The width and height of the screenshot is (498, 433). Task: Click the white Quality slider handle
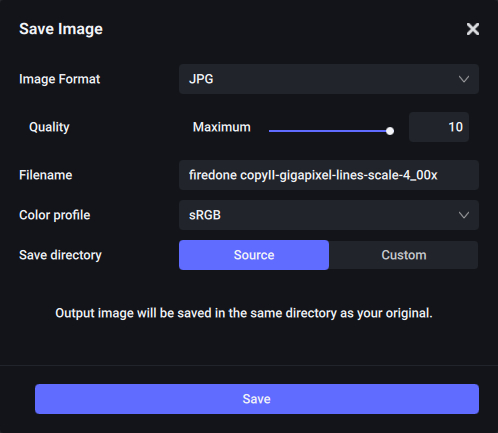coord(390,131)
